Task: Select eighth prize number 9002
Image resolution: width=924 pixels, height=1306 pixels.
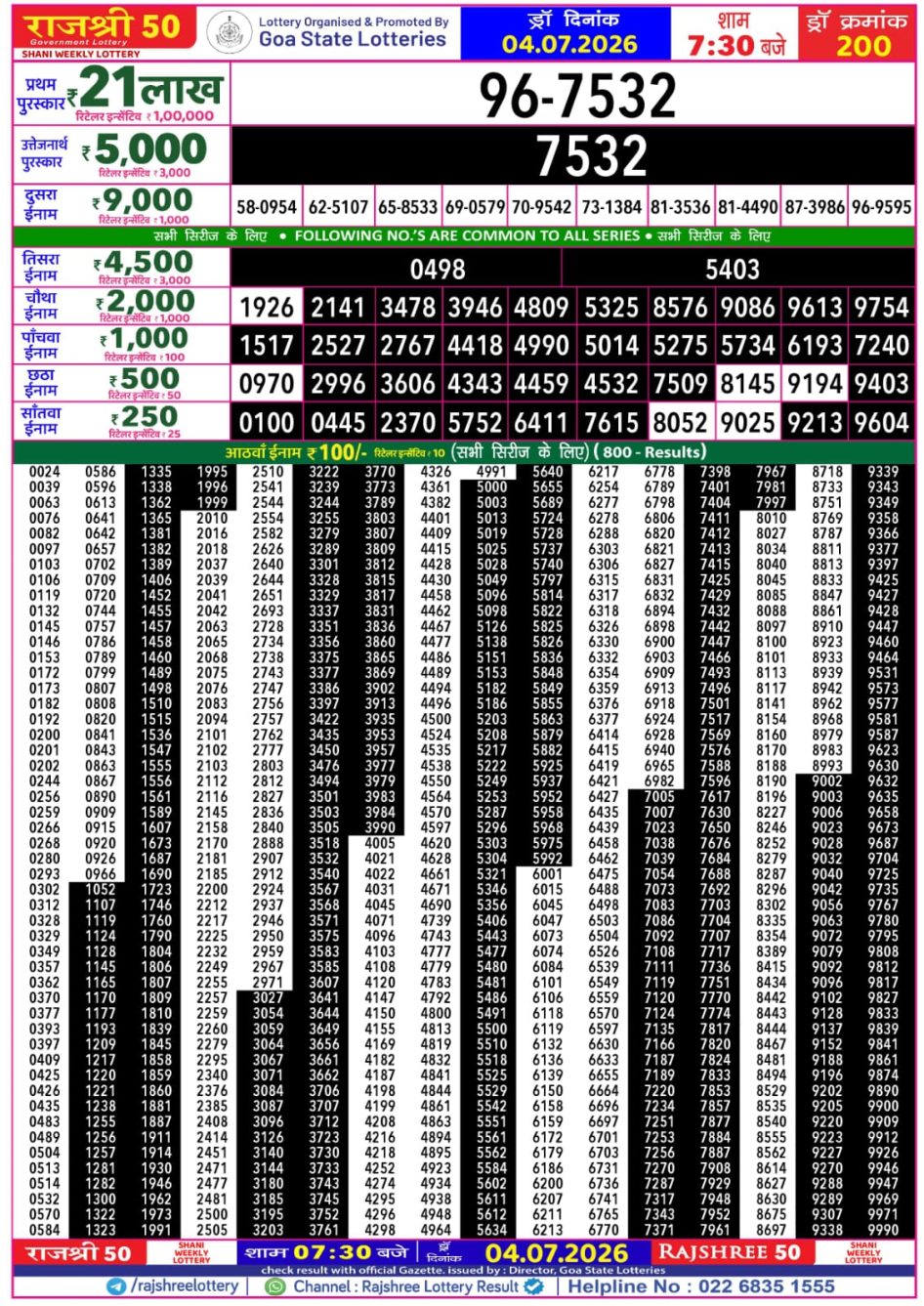Action: point(827,781)
